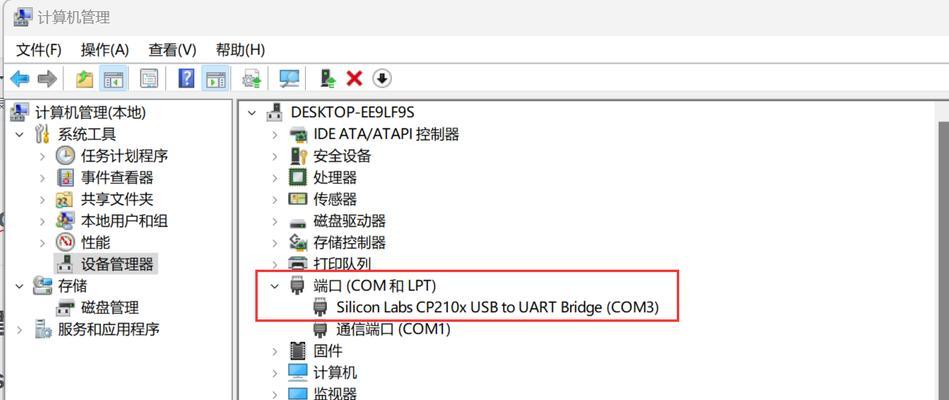Click the scan for hardware changes monitor icon
949x400 pixels.
point(289,79)
